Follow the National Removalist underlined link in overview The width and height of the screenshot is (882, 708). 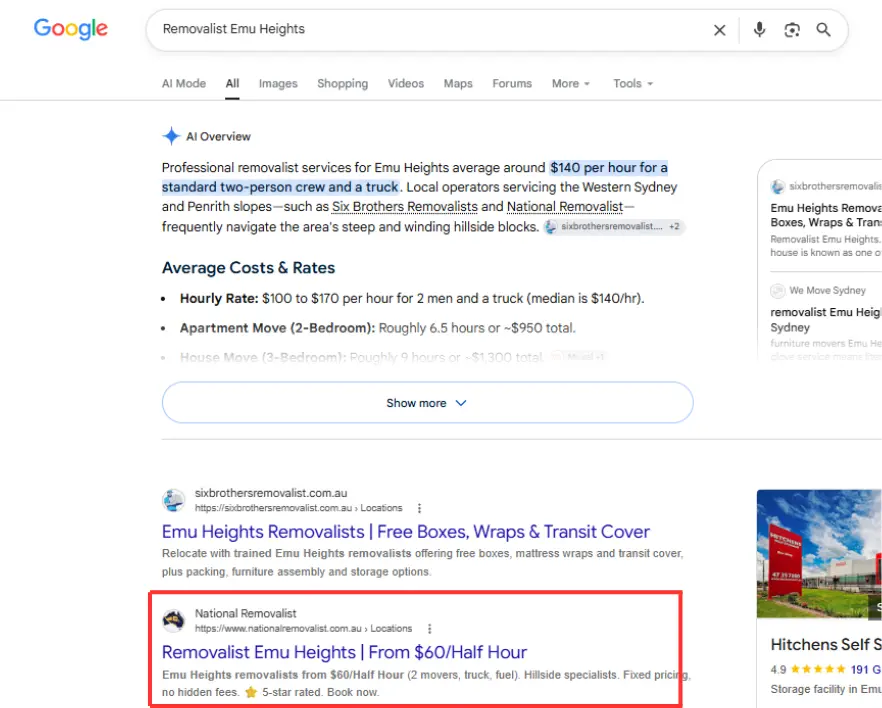tap(565, 207)
